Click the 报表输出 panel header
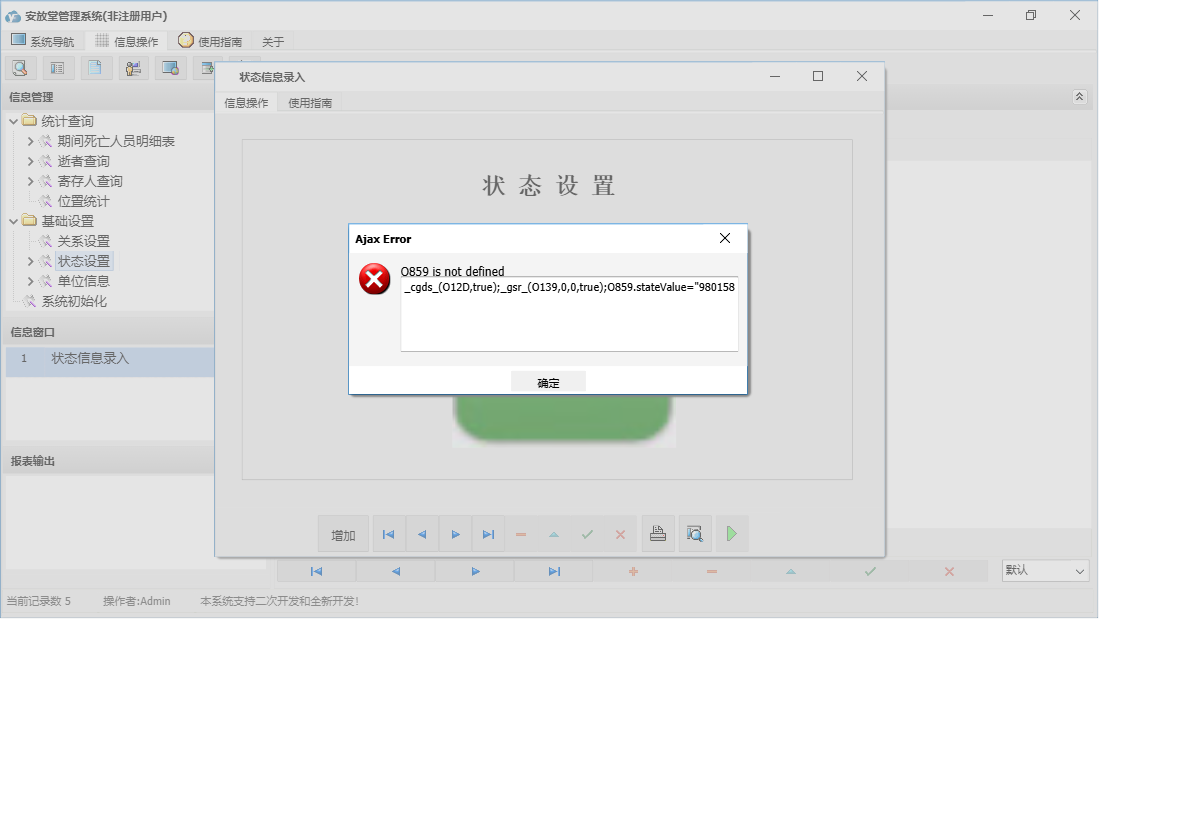Image resolution: width=1190 pixels, height=827 pixels. click(x=109, y=461)
